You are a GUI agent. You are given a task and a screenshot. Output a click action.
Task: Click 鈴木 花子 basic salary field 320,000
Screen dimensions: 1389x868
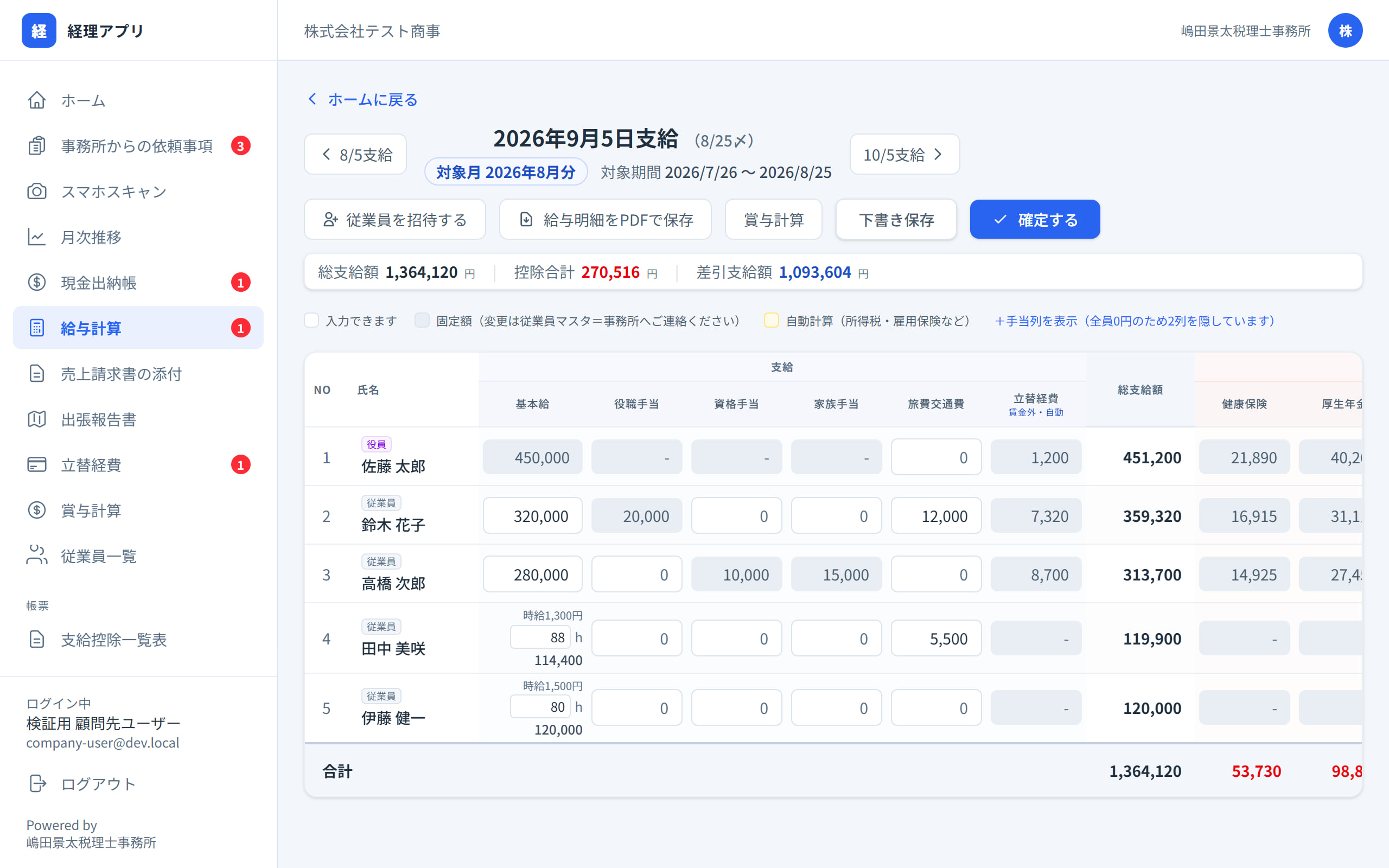[532, 516]
